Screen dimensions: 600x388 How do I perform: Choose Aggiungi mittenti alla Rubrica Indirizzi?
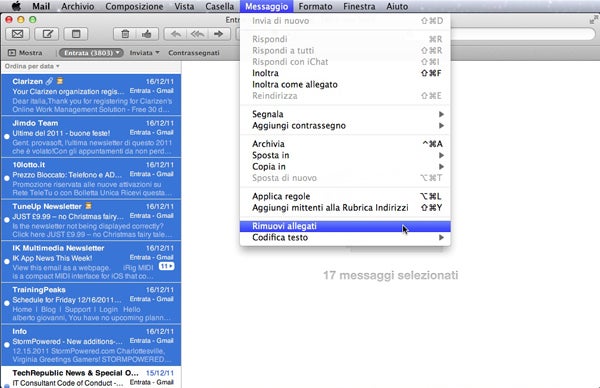(346, 208)
